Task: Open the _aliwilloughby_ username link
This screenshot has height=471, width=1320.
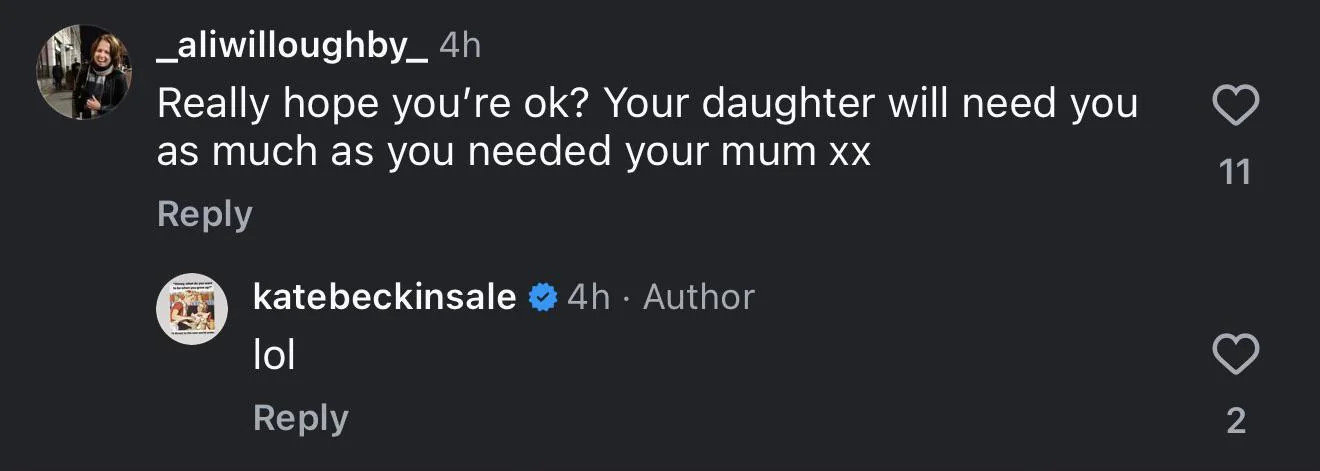Action: point(292,48)
